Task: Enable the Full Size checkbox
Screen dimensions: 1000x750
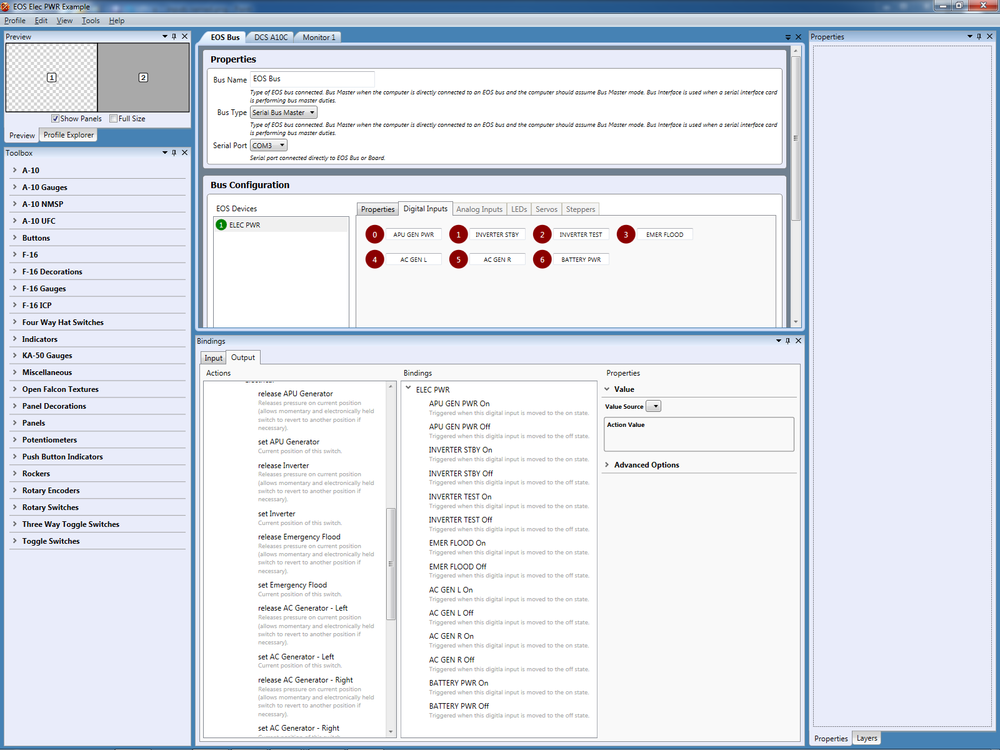Action: click(113, 119)
